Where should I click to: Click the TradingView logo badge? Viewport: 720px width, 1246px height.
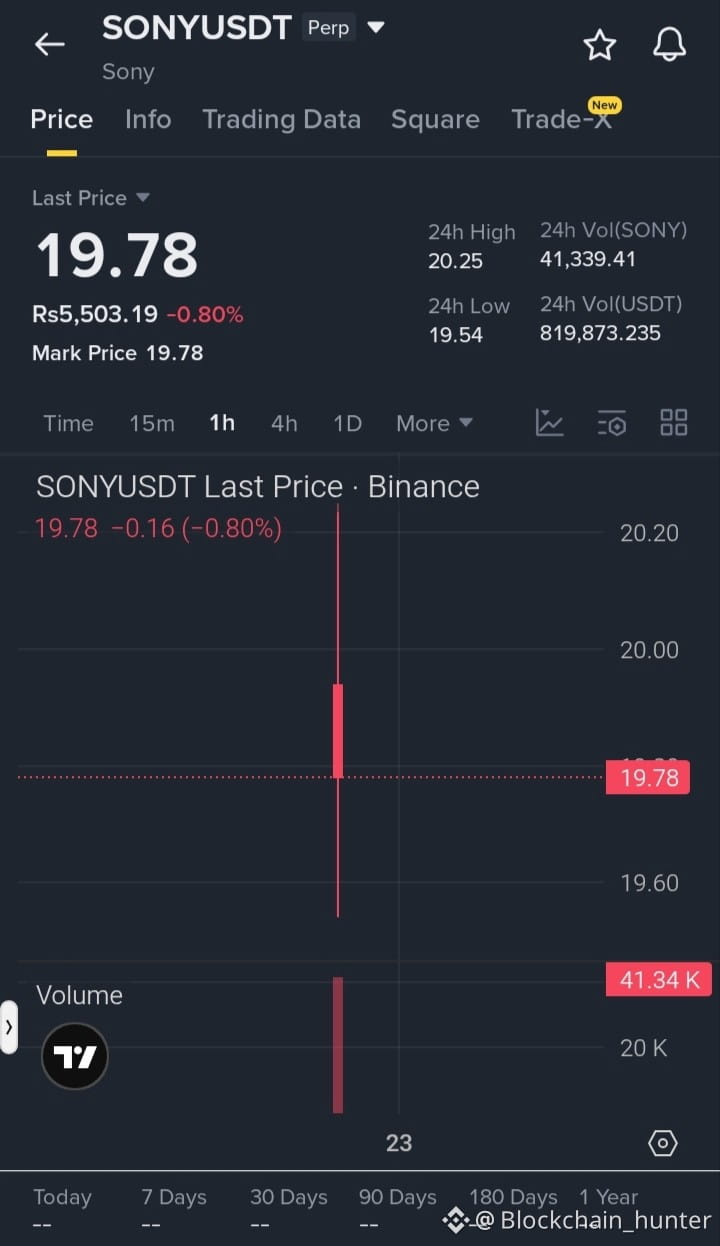pyautogui.click(x=75, y=1056)
